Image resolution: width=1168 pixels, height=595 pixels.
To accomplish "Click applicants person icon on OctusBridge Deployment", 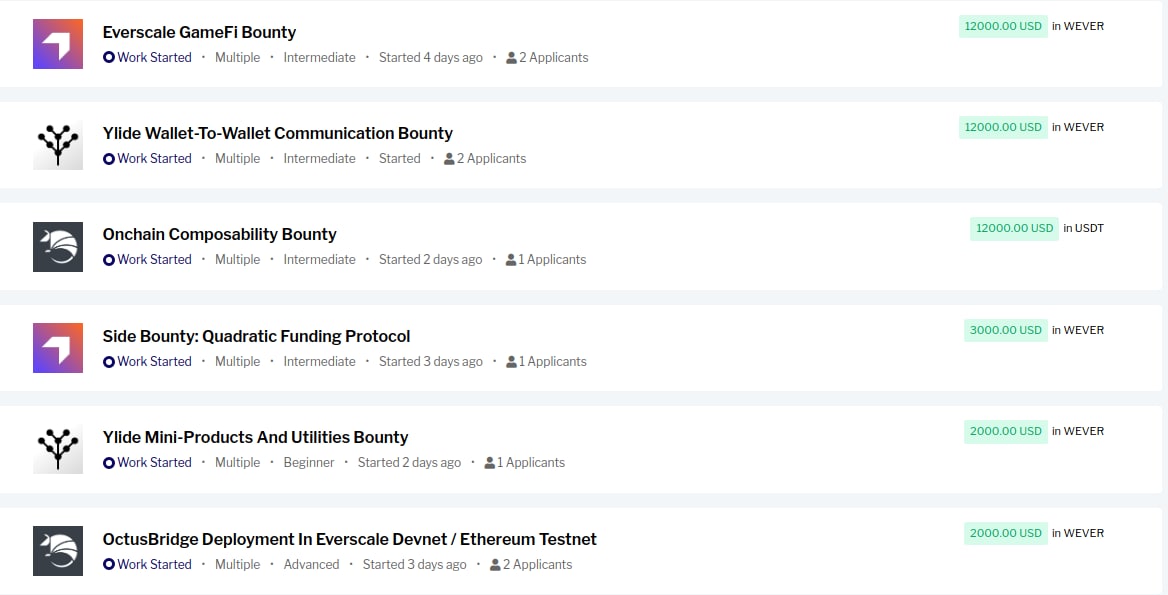I will (x=495, y=565).
